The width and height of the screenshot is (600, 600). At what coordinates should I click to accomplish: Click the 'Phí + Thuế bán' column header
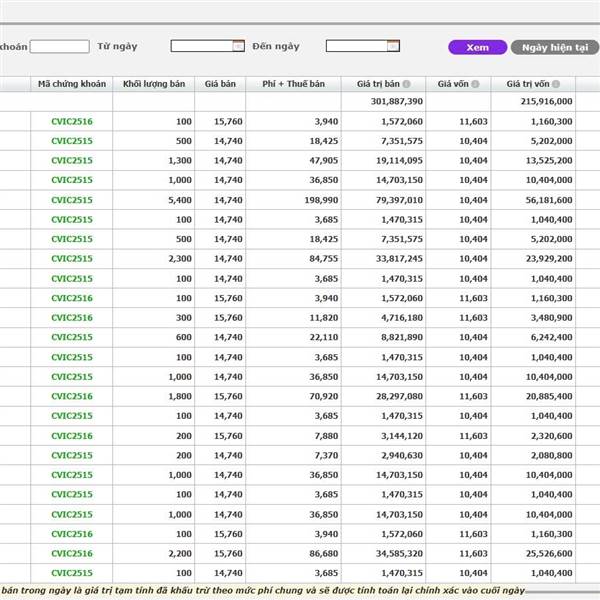coord(292,84)
